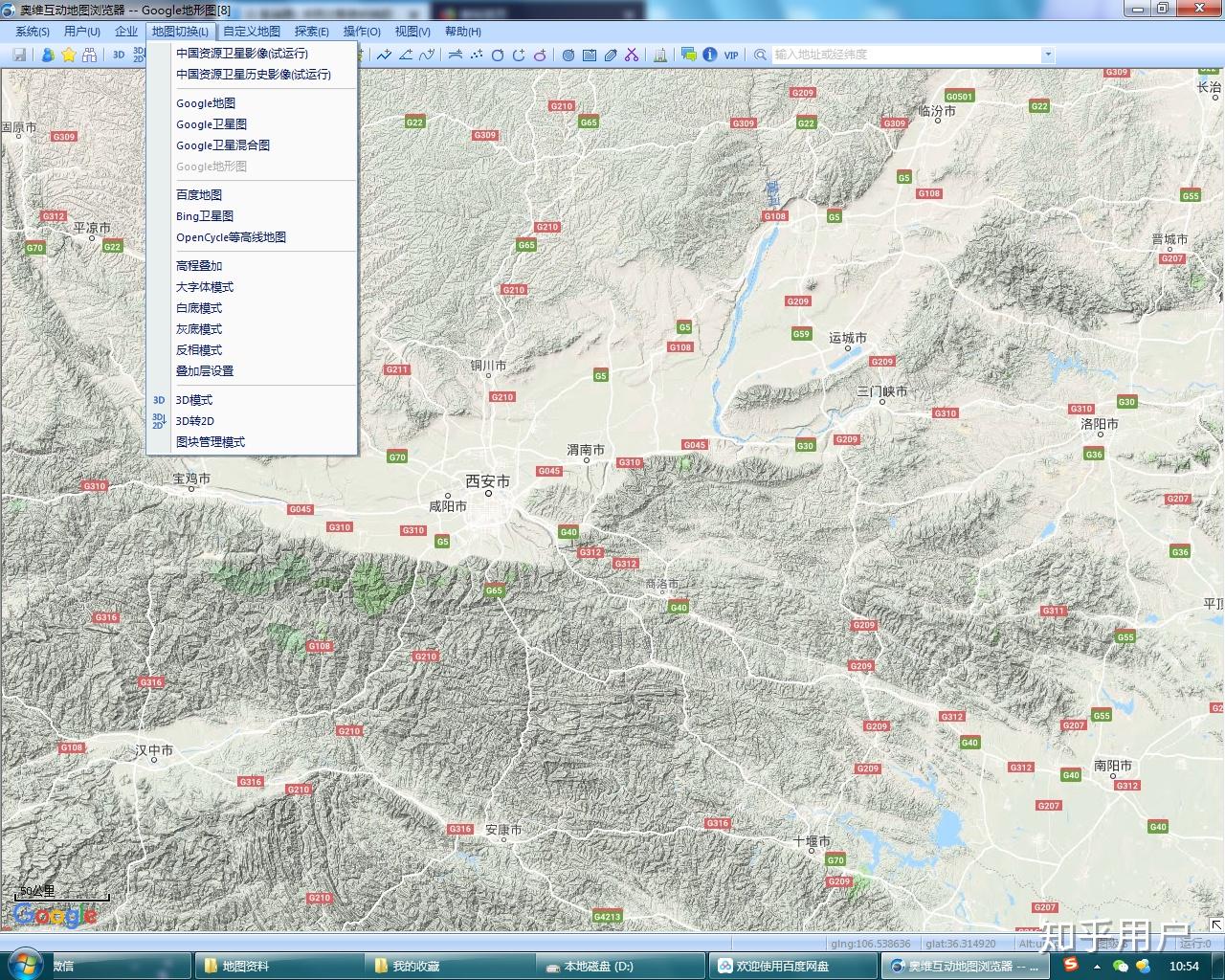The width and height of the screenshot is (1225, 980).
Task: Click the magnifier search icon
Action: tap(760, 55)
